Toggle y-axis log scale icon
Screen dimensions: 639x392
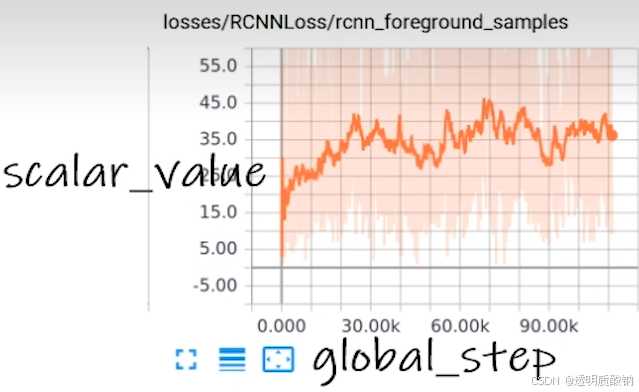pyautogui.click(x=232, y=359)
